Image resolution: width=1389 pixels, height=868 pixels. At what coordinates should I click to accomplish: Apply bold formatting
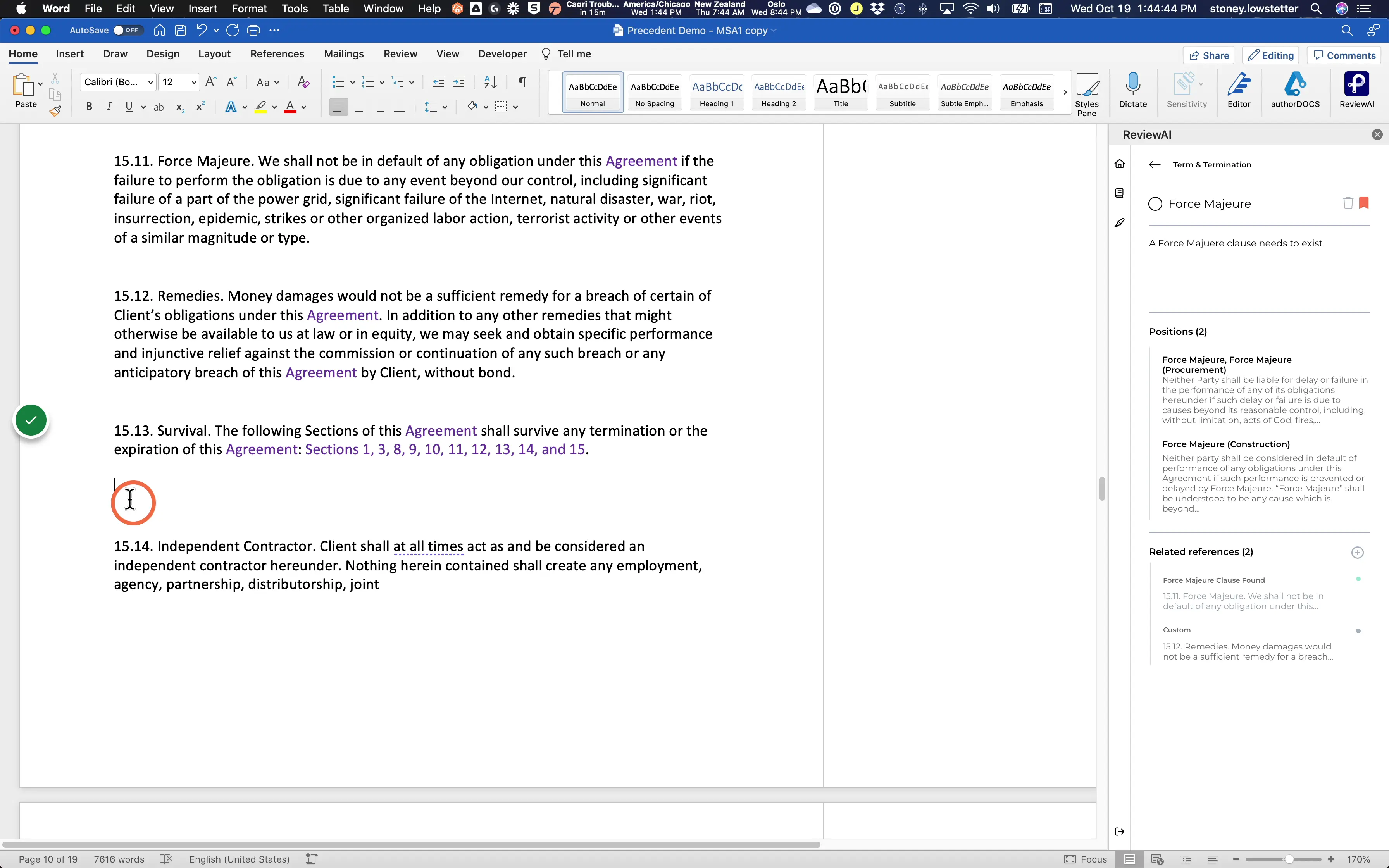[x=89, y=107]
